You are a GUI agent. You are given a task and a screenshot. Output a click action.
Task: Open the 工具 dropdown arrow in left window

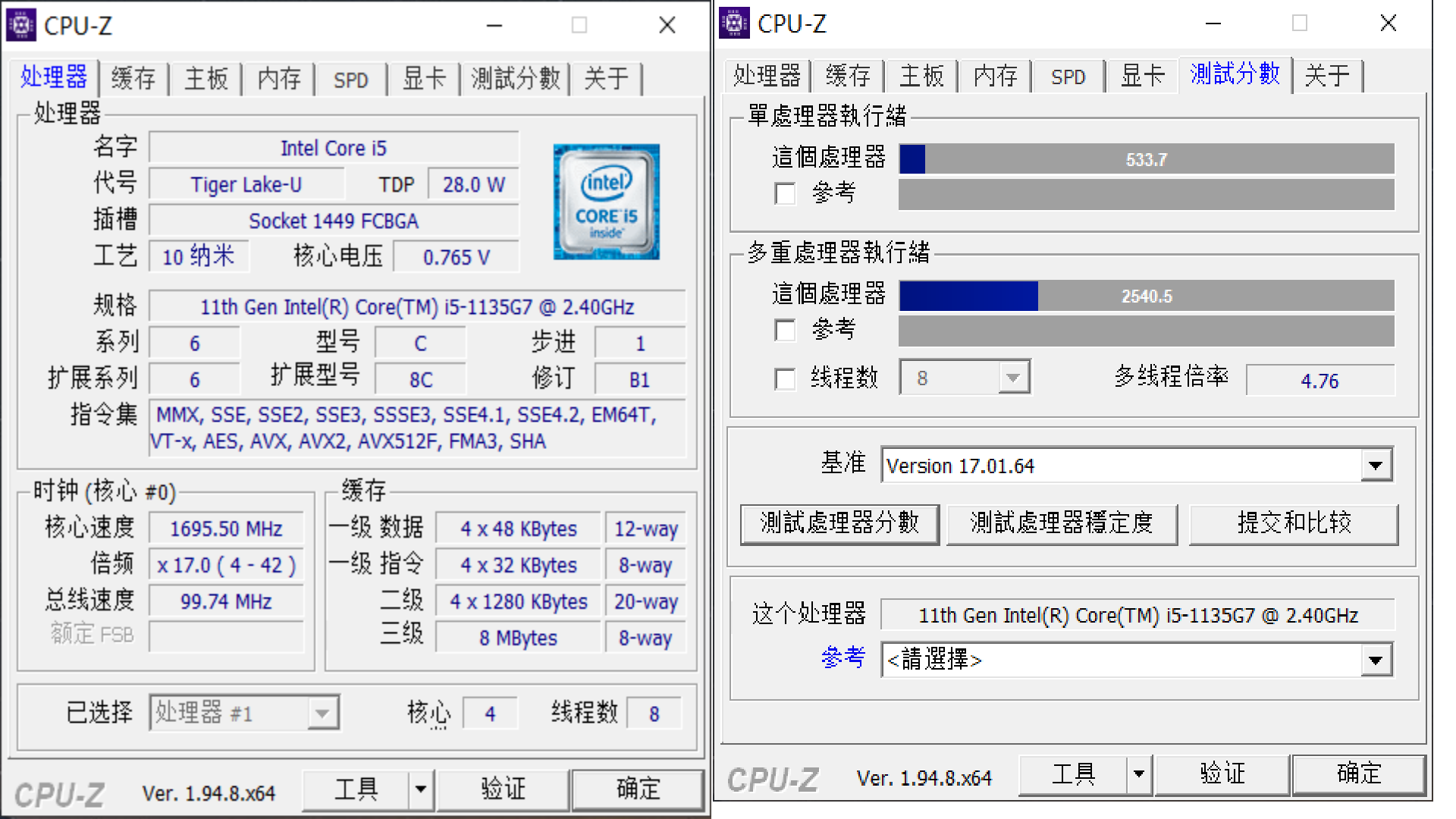pos(421,789)
